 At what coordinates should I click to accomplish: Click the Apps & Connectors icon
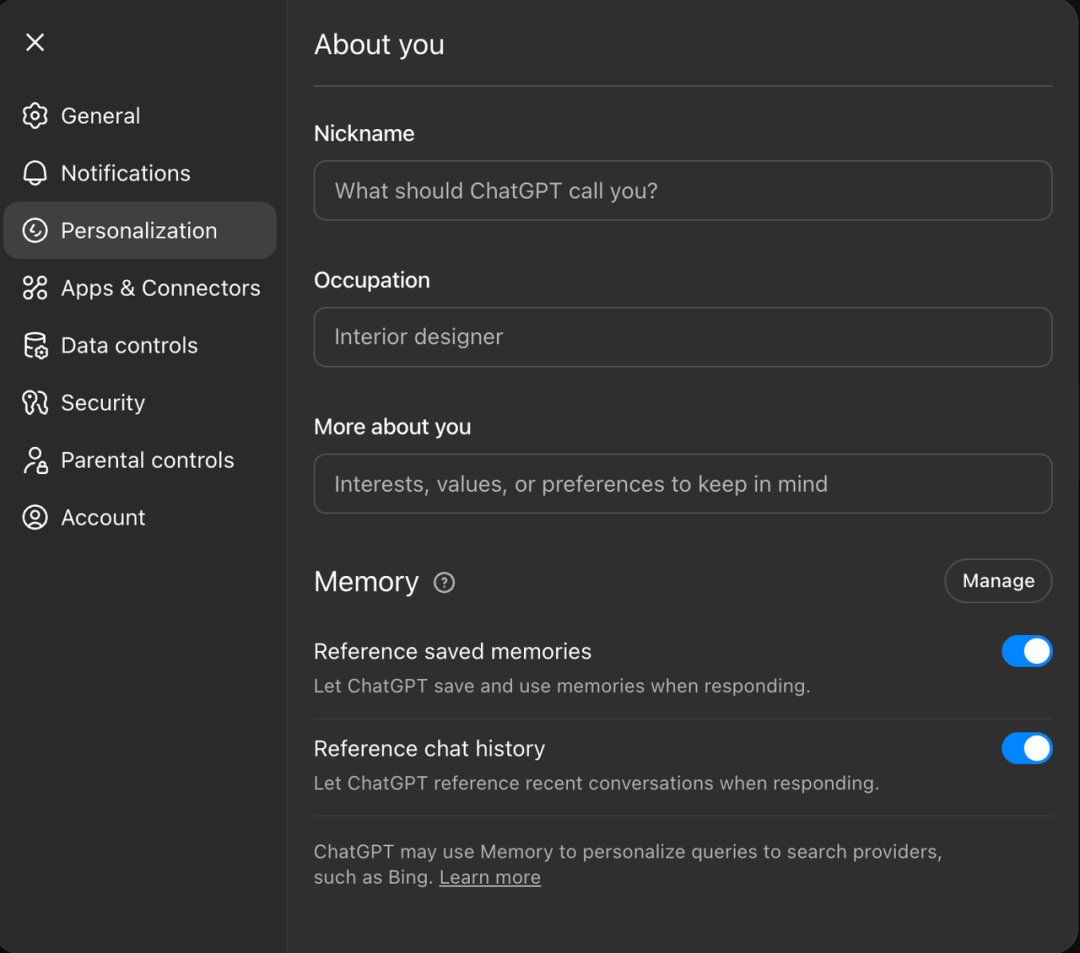(35, 288)
